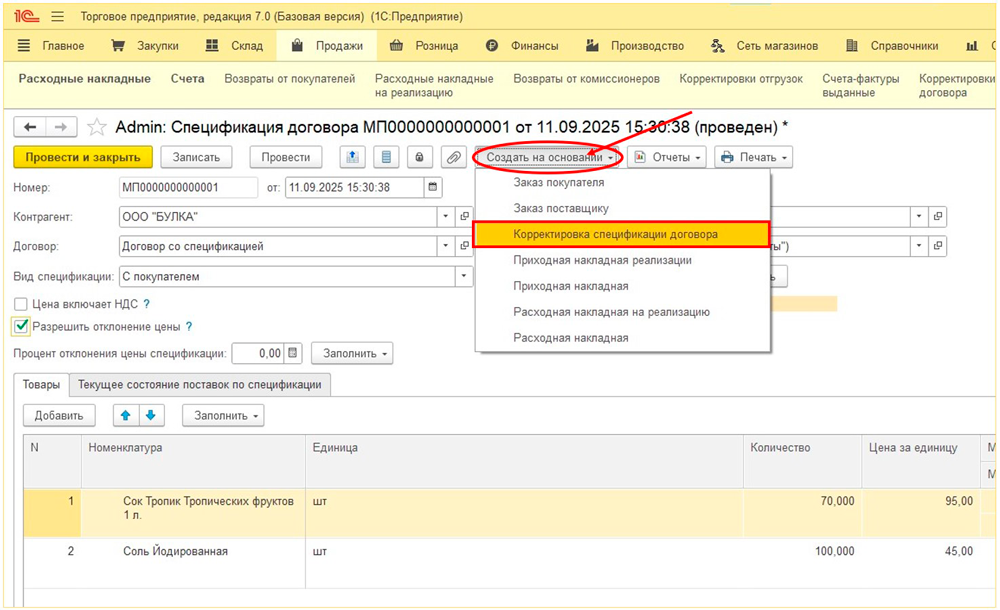This screenshot has width=1000, height=610.
Task: Expand the 'Вид спецификации' dropdown arrow
Action: [x=464, y=276]
